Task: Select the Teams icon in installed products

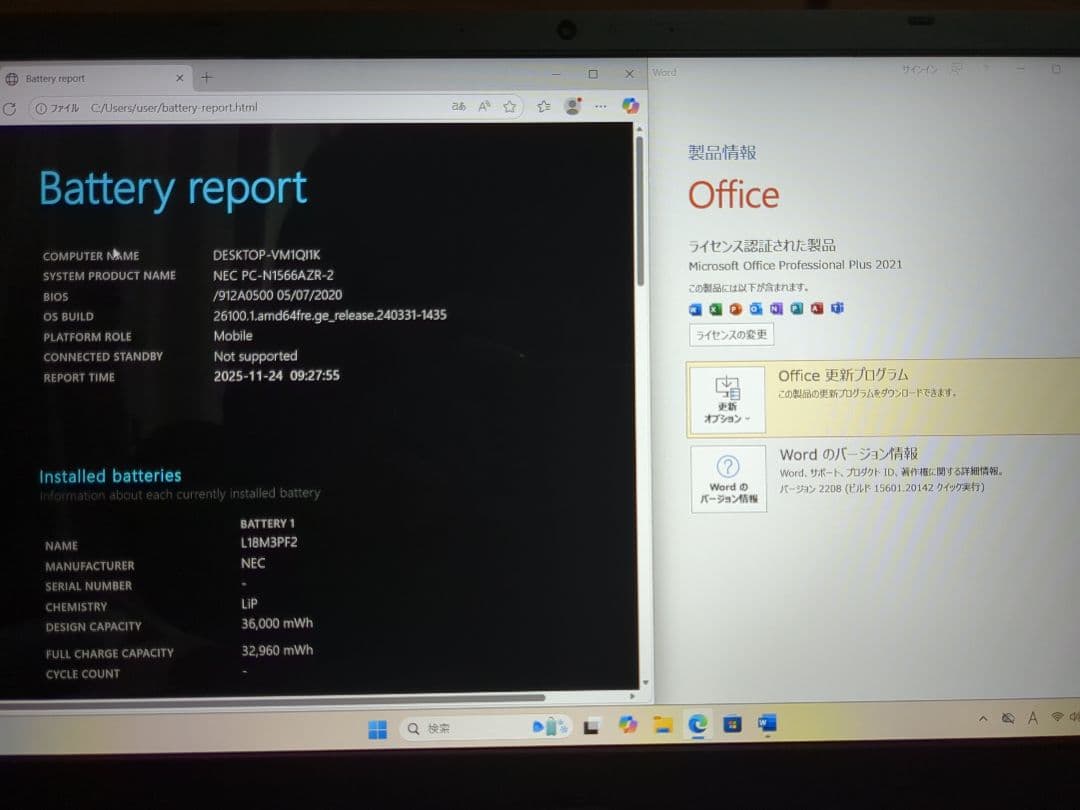Action: point(838,309)
